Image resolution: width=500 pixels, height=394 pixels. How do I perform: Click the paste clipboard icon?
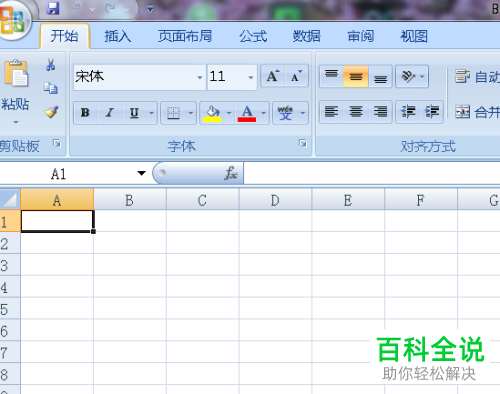(x=16, y=73)
